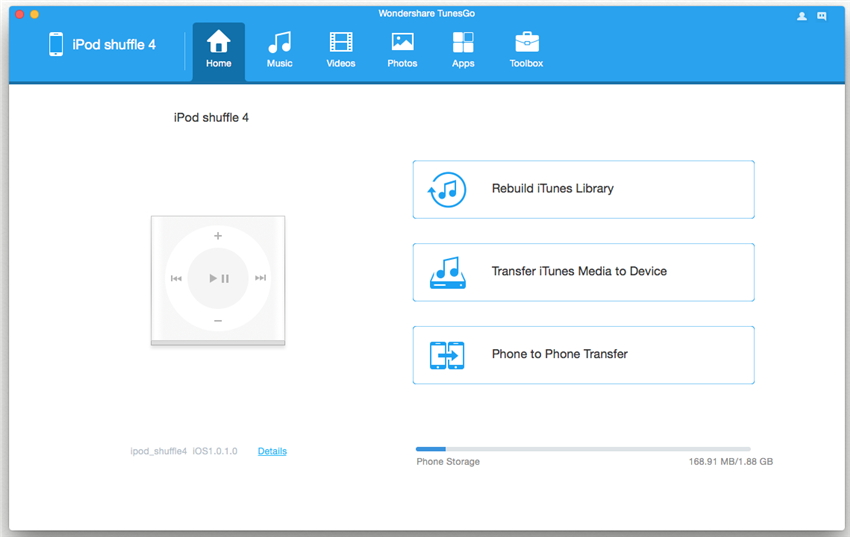Click the yellow minimize window button
850x537 pixels.
(34, 15)
